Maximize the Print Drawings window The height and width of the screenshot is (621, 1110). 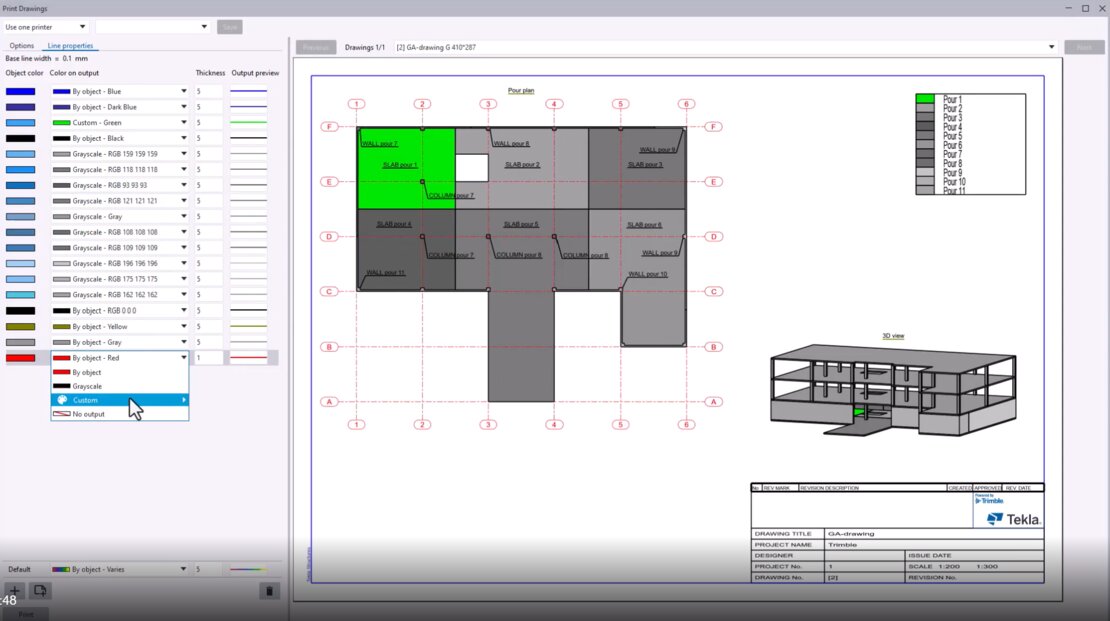[1085, 8]
